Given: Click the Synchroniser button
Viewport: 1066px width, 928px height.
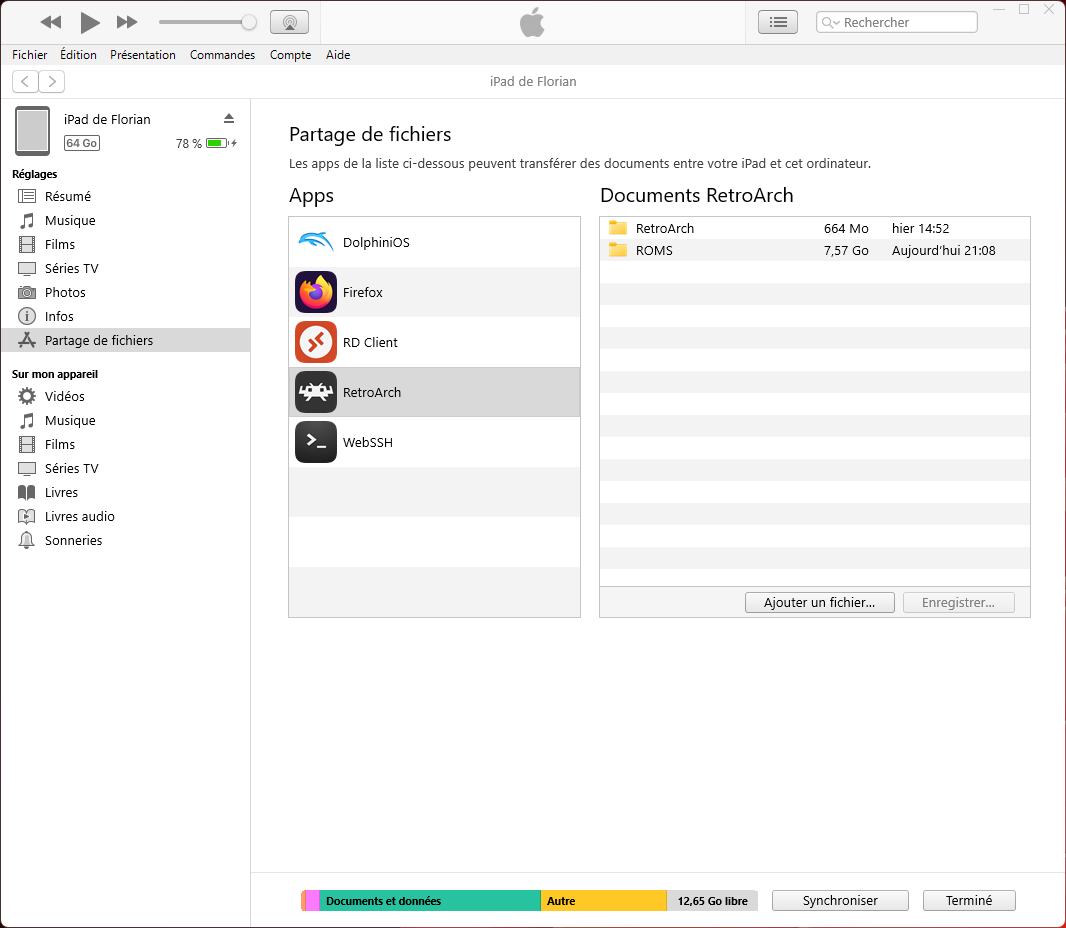Looking at the screenshot, I should [x=839, y=900].
